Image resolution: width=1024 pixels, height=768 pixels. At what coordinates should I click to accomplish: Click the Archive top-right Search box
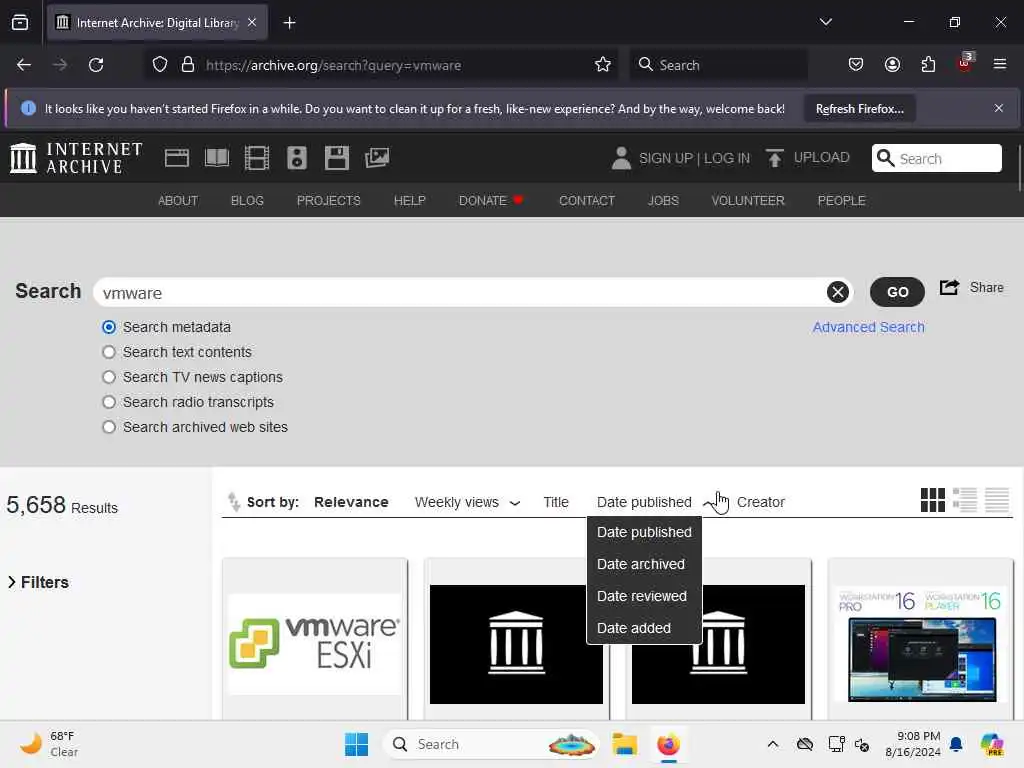click(936, 158)
